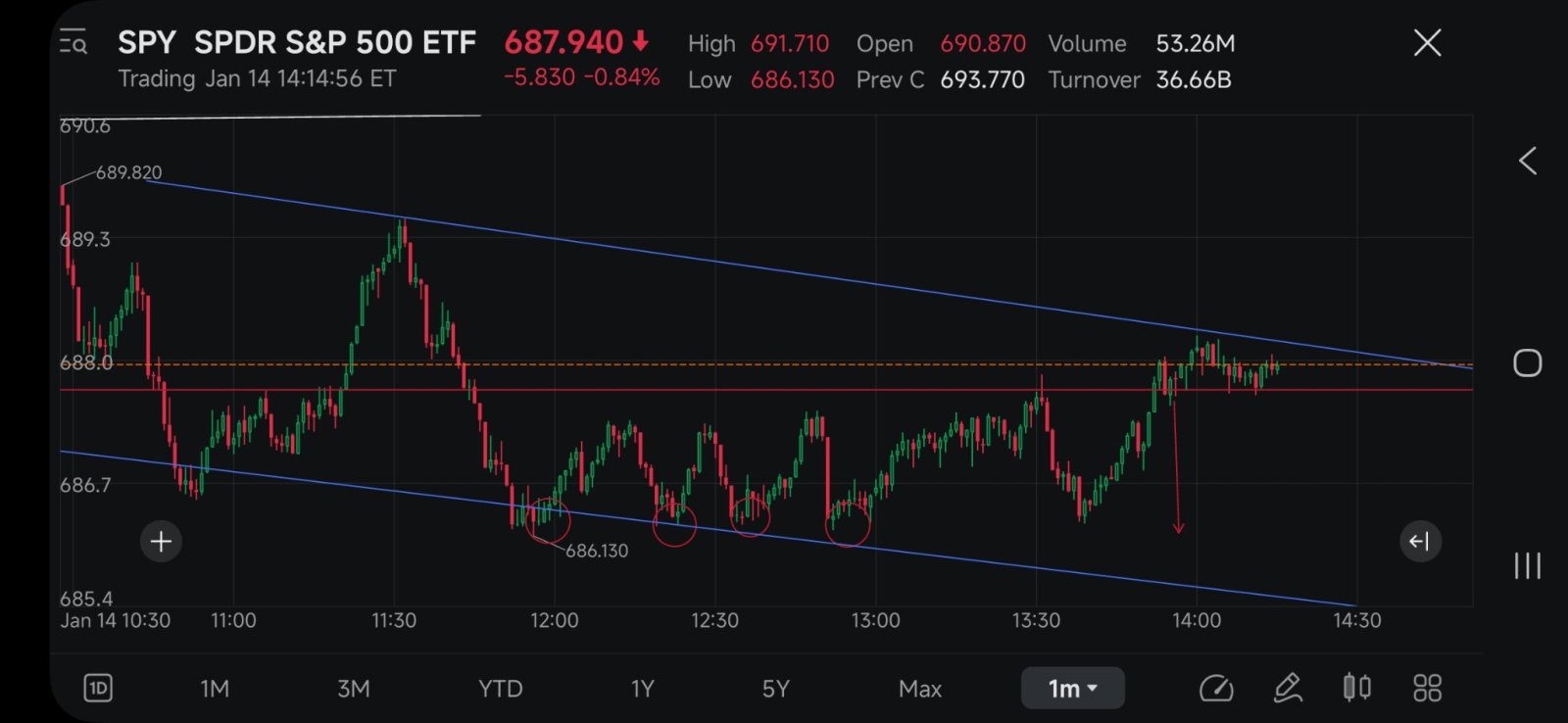This screenshot has width=1568, height=723.
Task: Open the 1m interval dropdown
Action: coord(1072,689)
